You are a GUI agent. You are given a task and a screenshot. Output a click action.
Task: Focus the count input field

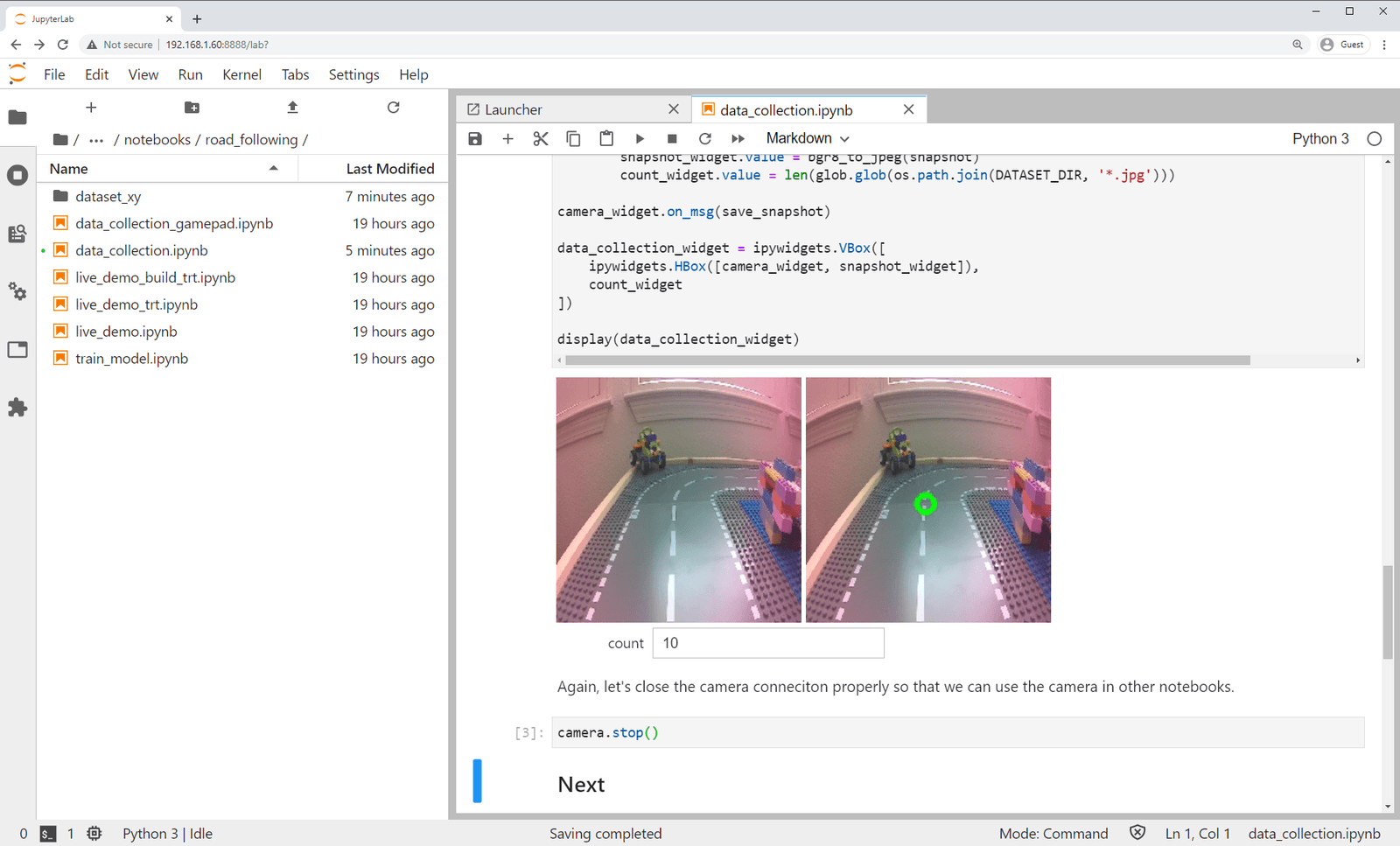pos(768,643)
